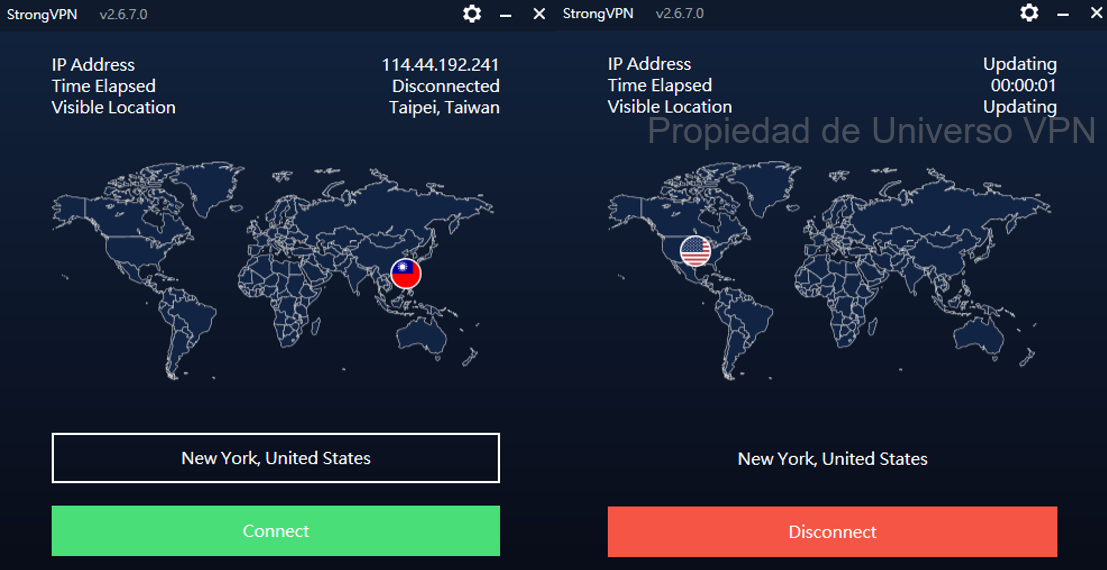Click the red Disconnect button

pyautogui.click(x=832, y=531)
